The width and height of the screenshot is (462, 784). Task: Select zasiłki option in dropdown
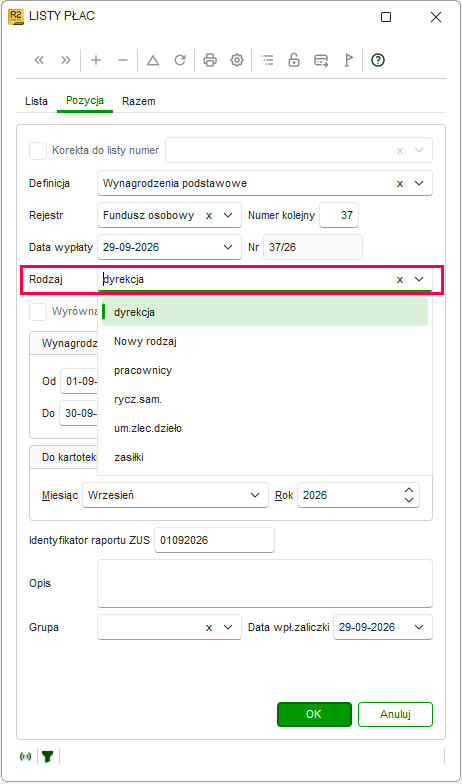(265, 457)
